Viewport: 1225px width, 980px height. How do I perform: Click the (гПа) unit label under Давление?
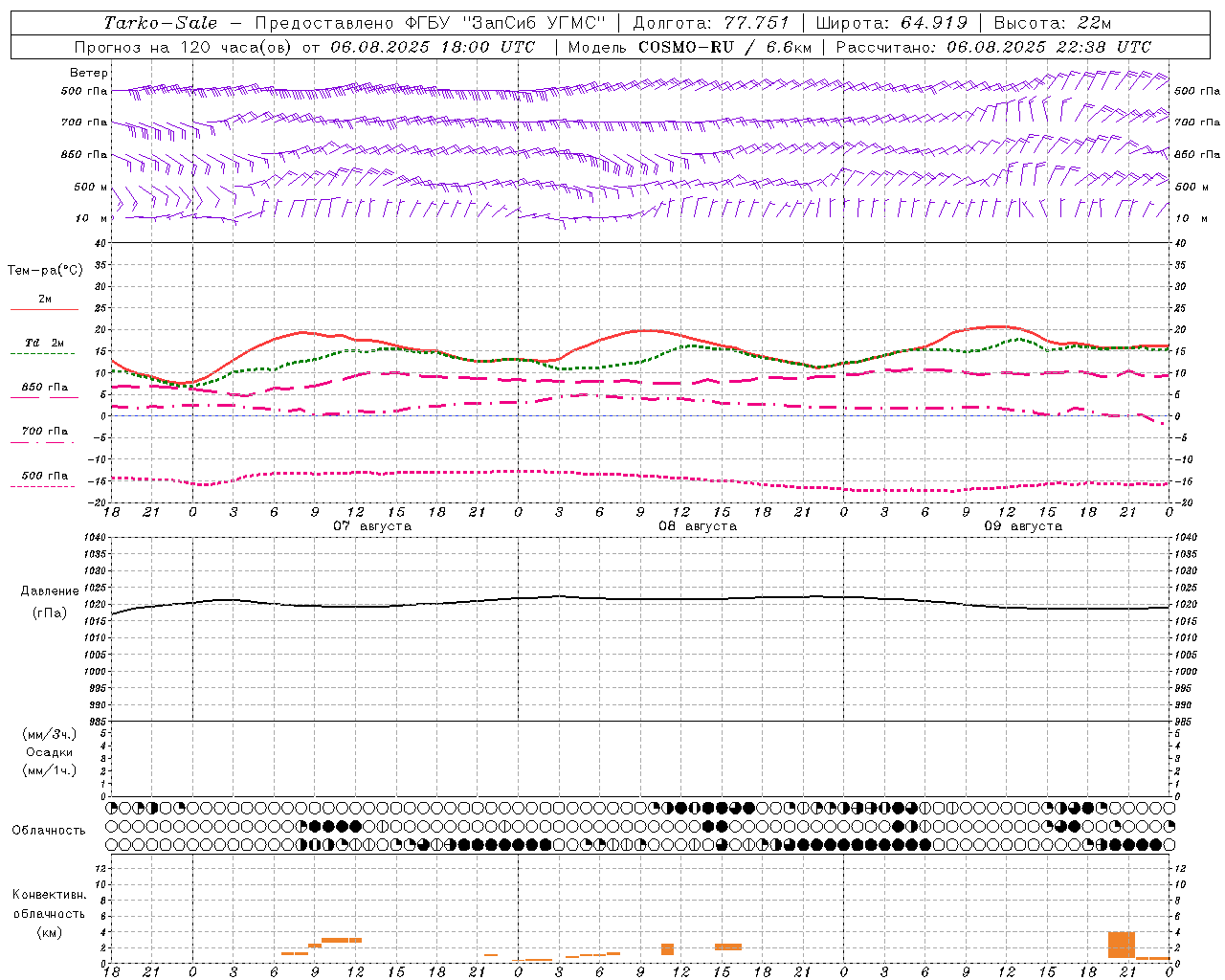click(50, 612)
